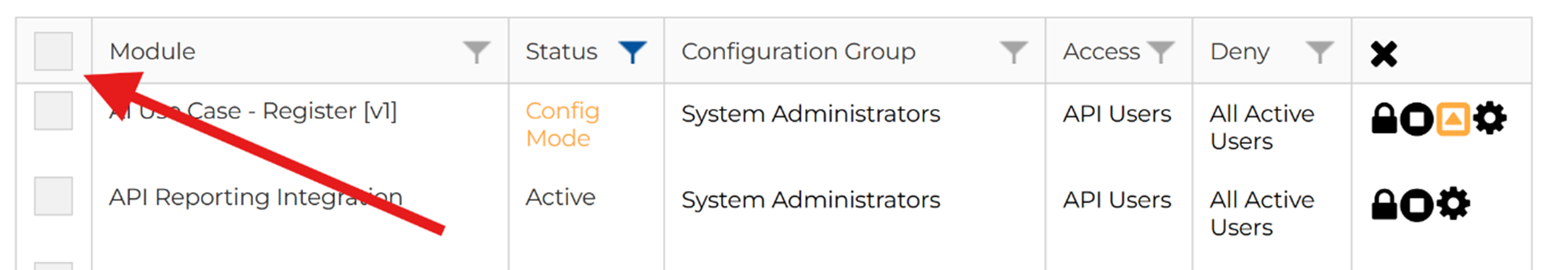
Task: Click the black X icon in header
Action: 1384,54
